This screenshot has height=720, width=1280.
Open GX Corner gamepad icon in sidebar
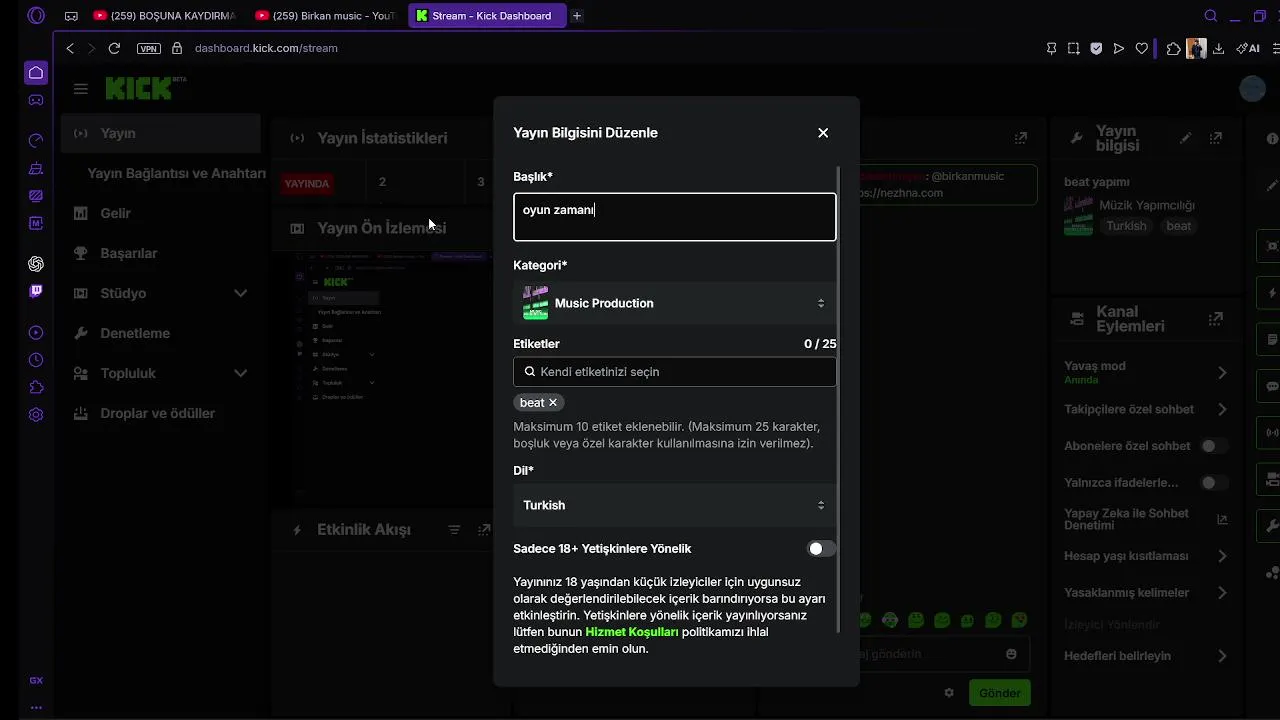point(36,100)
